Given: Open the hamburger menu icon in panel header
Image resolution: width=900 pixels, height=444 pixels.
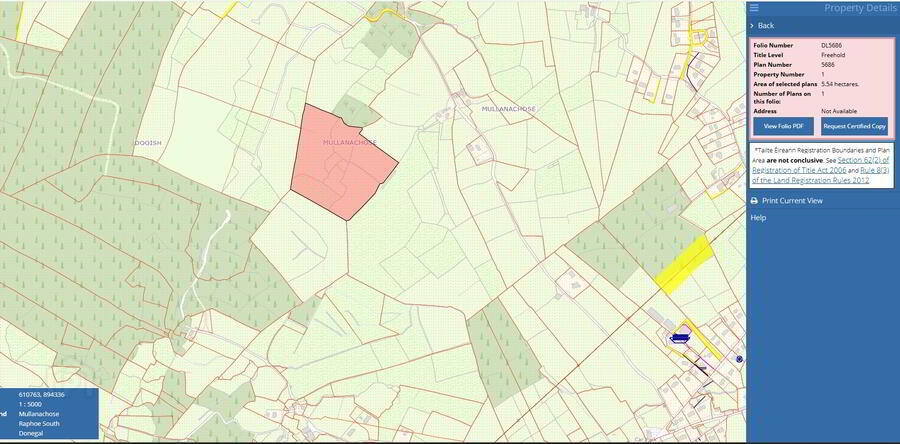Looking at the screenshot, I should pos(754,8).
